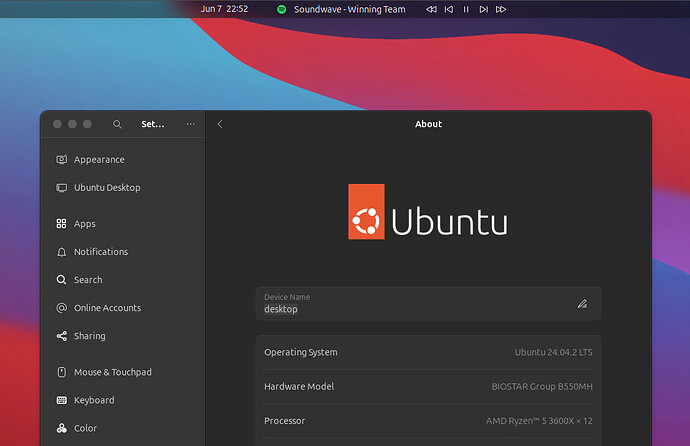Select Apps in the sidebar
This screenshot has height=446, width=690.
[84, 224]
